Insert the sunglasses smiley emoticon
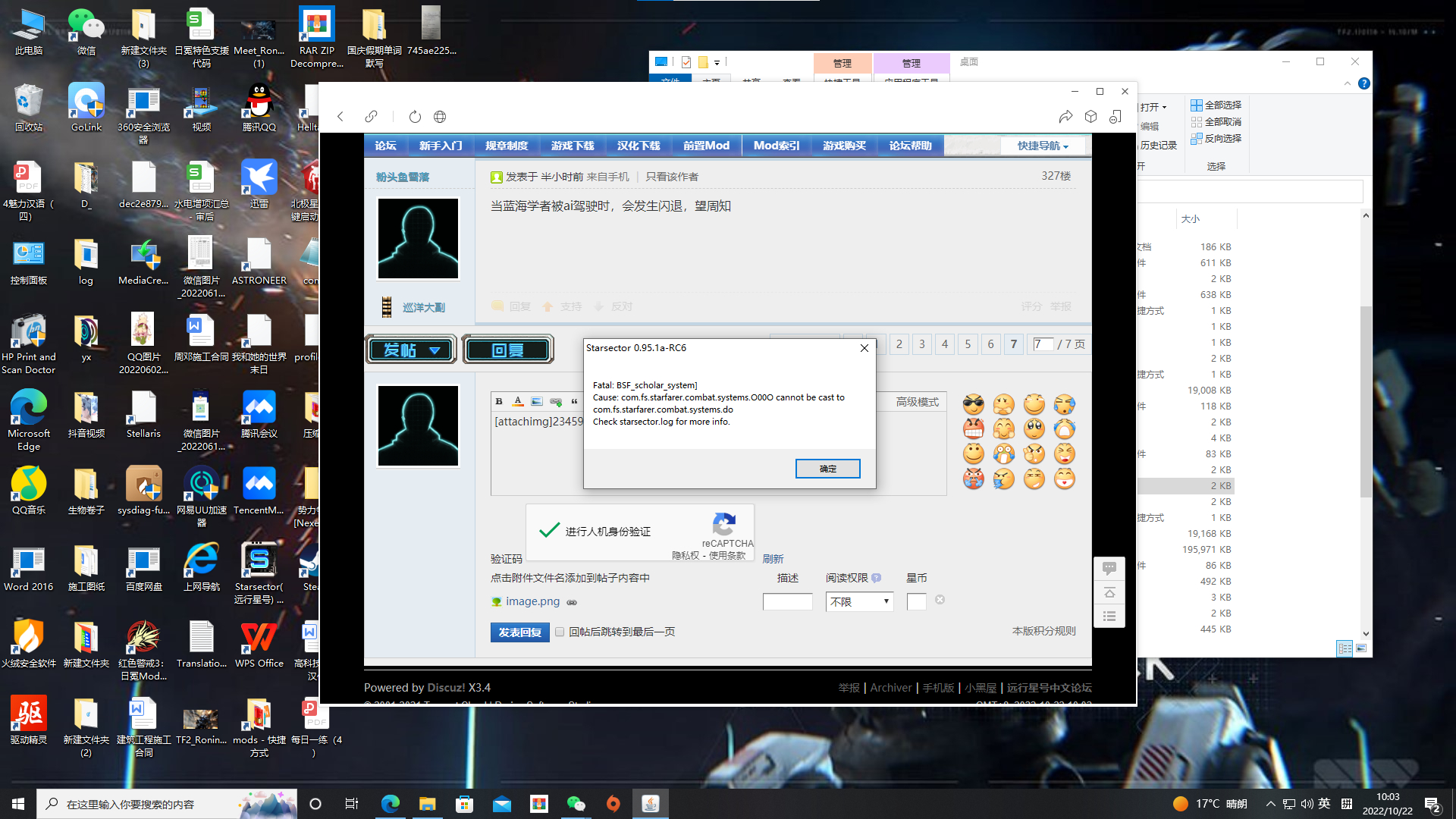The image size is (1456, 819). (974, 404)
